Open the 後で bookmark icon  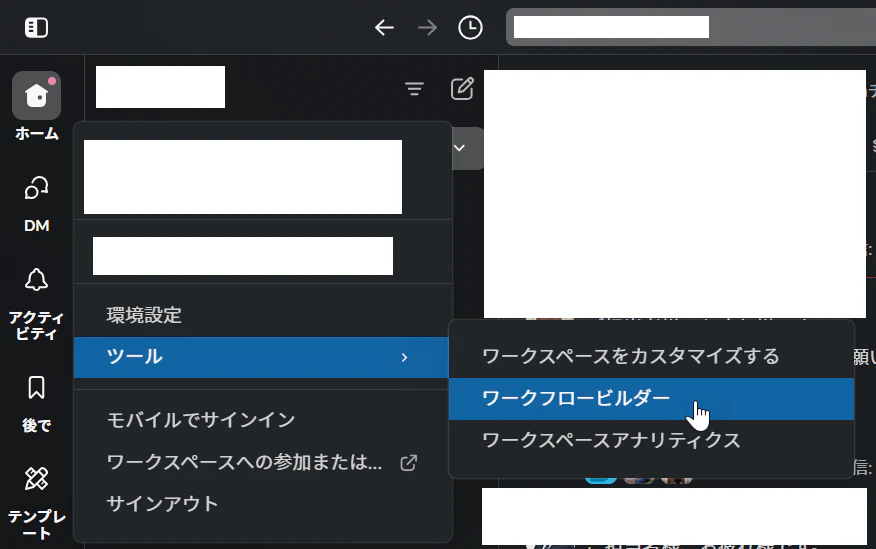pyautogui.click(x=36, y=388)
